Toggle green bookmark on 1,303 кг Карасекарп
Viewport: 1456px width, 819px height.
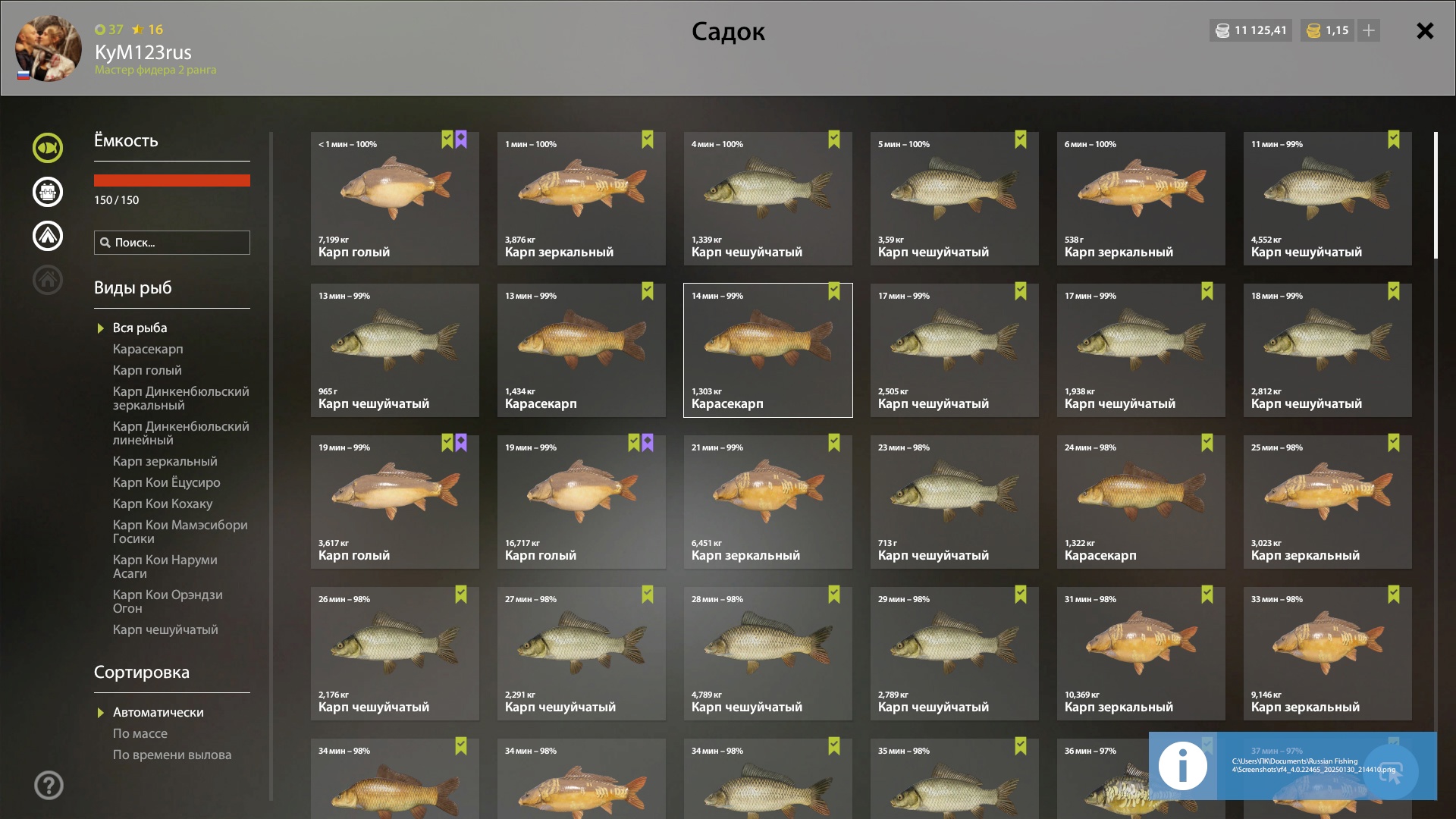(x=834, y=291)
